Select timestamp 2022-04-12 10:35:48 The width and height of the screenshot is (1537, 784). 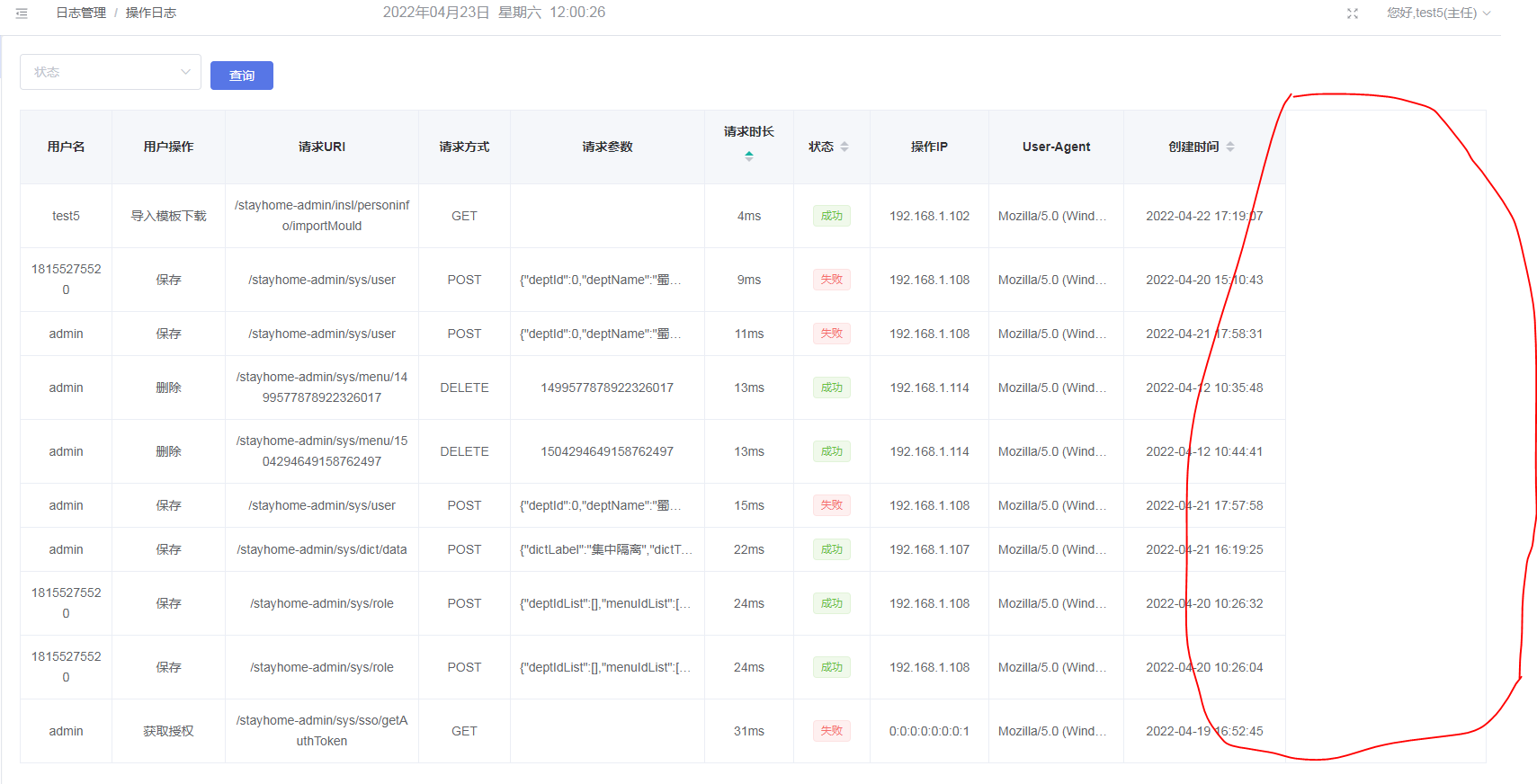(x=1204, y=388)
